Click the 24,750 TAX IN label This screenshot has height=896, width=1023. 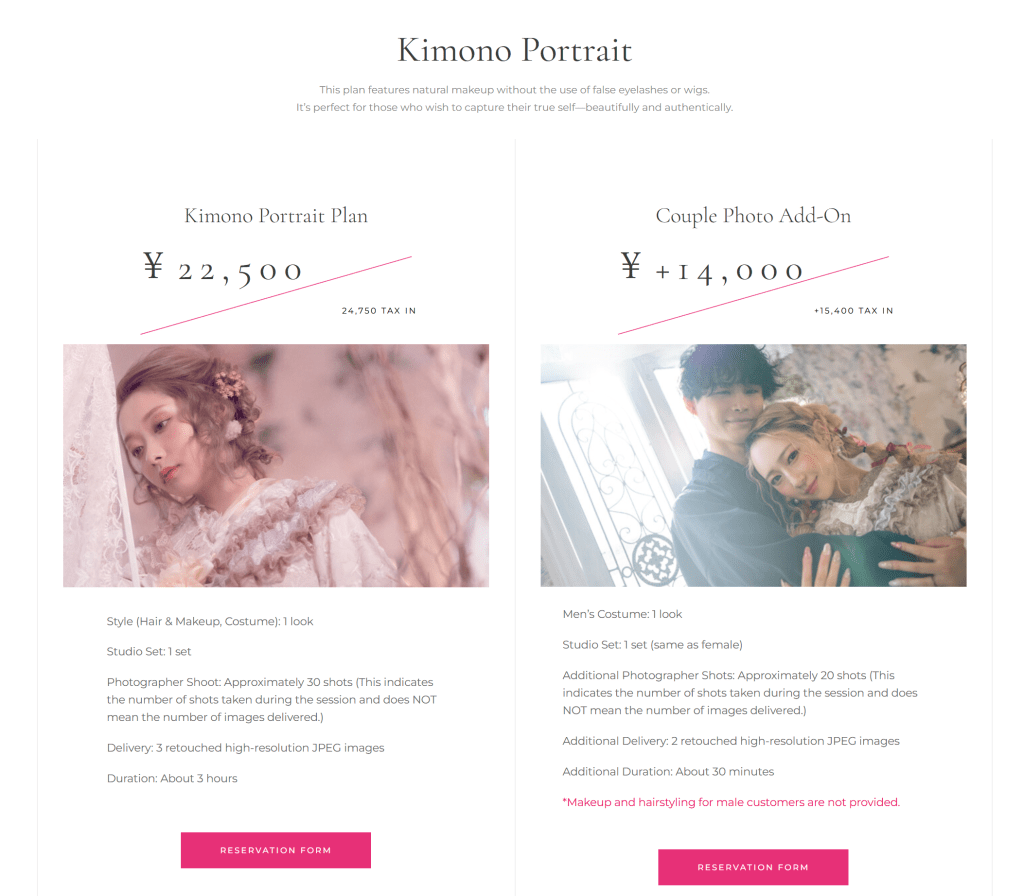378,311
